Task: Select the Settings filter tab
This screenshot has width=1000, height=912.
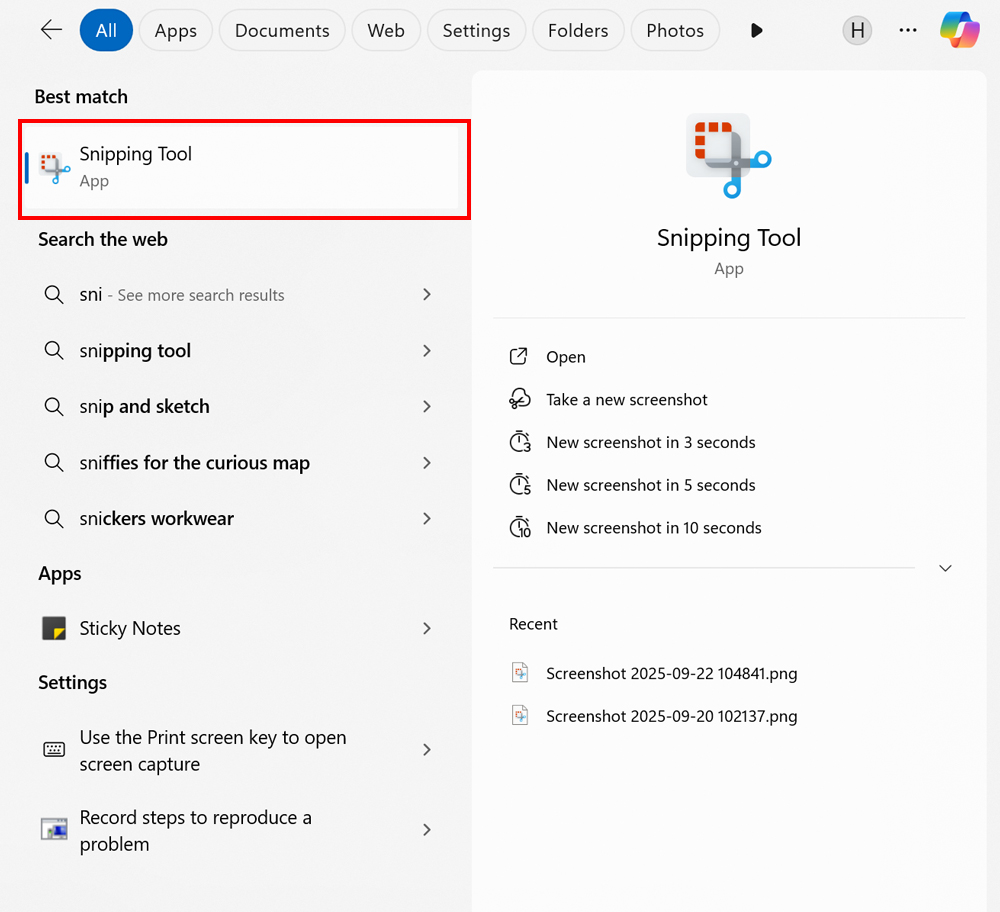Action: coord(476,31)
